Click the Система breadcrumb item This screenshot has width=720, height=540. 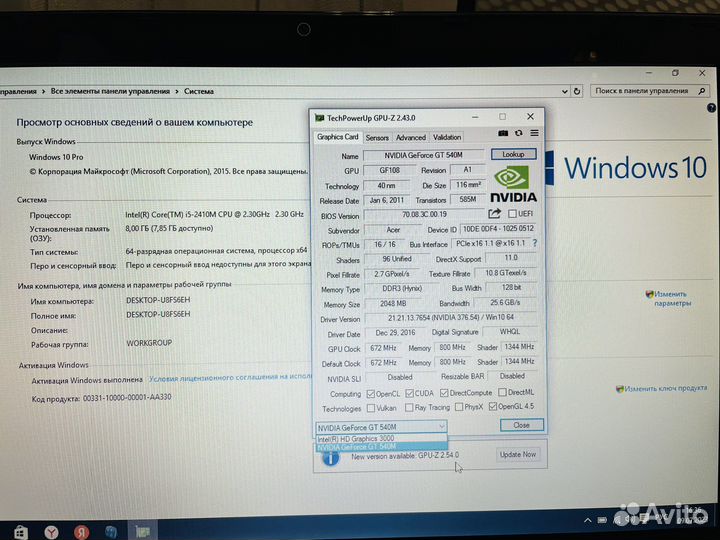[x=199, y=91]
